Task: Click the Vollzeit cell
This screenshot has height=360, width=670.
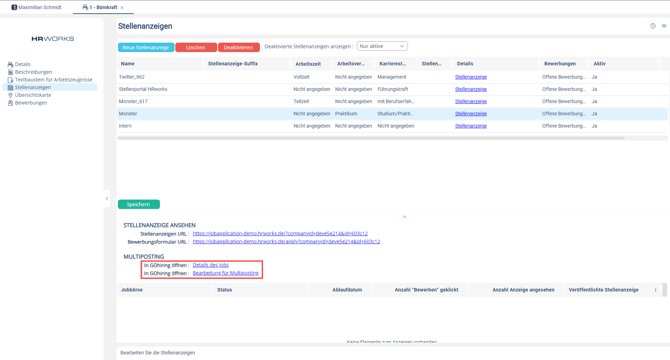Action: pos(301,77)
